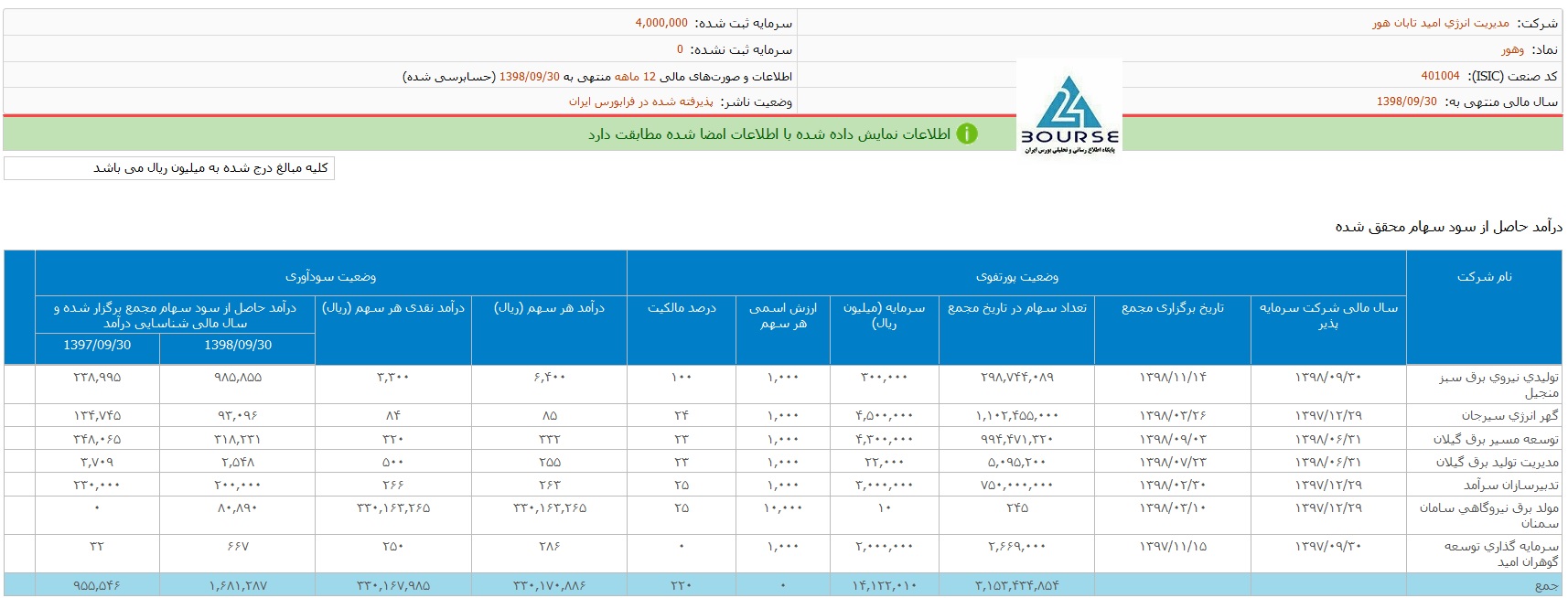The image size is (1568, 598).
Task: Select the row name گهر انرژی سیرجان
Action: 1510,415
